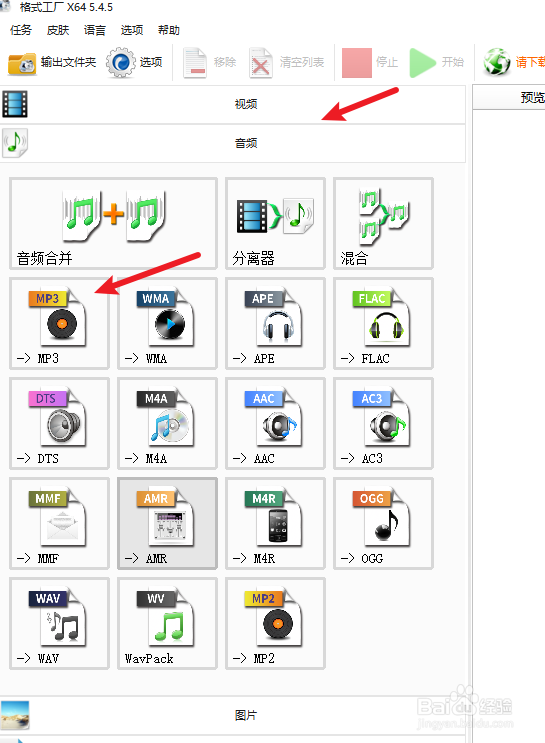Choose convert to AAC format
The height and width of the screenshot is (743, 545).
[x=275, y=424]
